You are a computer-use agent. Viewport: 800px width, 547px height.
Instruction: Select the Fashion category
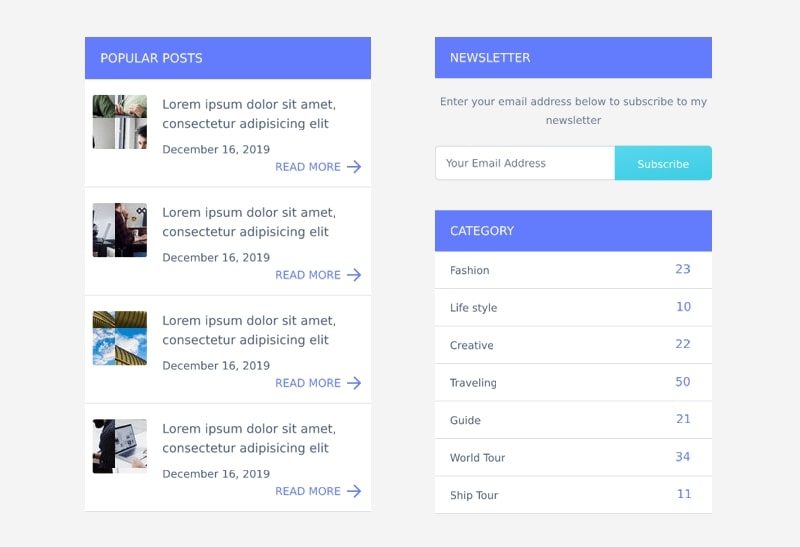573,270
